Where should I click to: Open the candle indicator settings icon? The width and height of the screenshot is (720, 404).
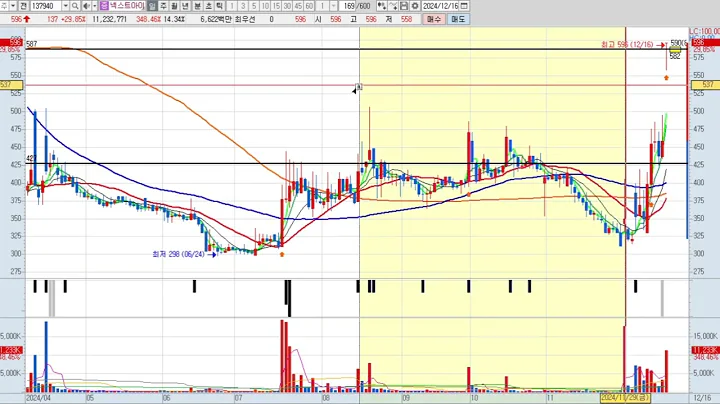[x=382, y=6]
